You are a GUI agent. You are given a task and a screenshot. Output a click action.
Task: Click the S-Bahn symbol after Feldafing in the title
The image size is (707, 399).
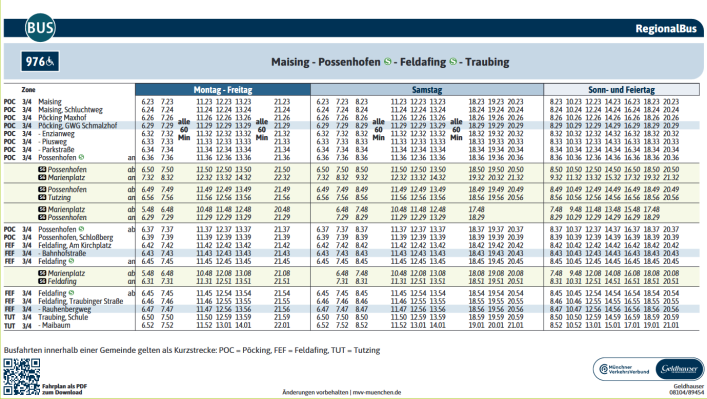[x=453, y=62]
